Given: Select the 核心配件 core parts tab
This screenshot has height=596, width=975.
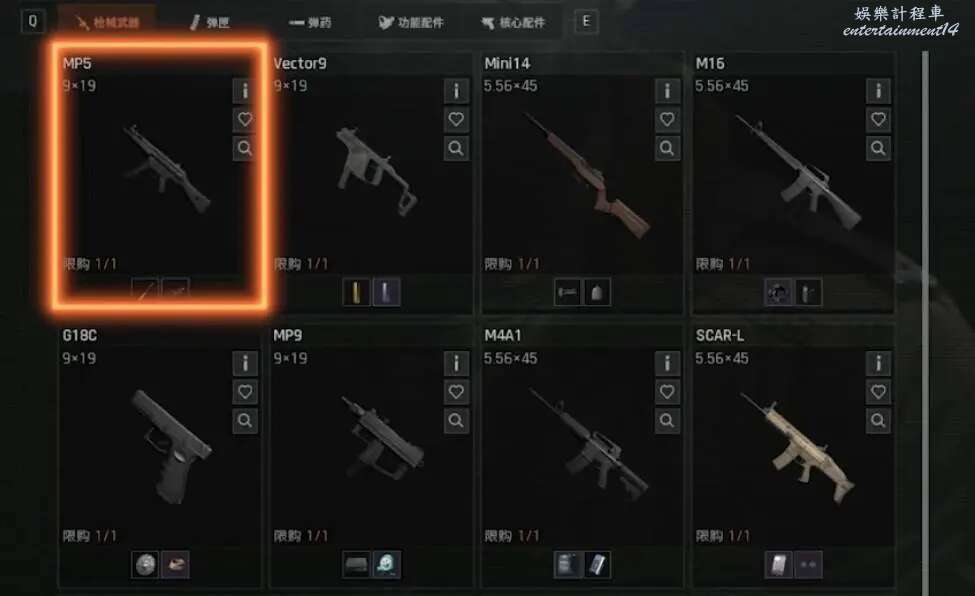Looking at the screenshot, I should point(514,22).
